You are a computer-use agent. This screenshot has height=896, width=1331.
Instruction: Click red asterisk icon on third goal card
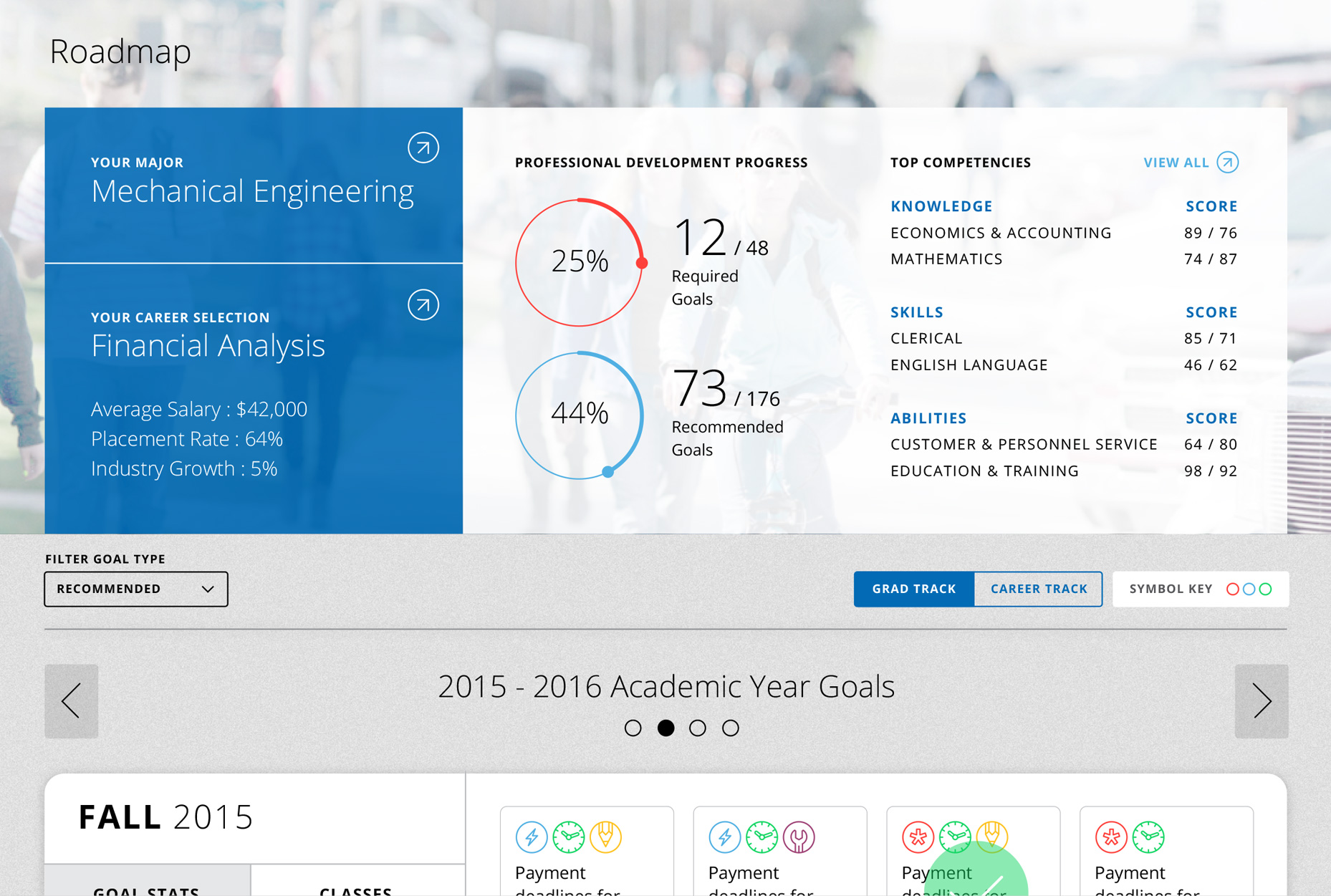coord(918,837)
